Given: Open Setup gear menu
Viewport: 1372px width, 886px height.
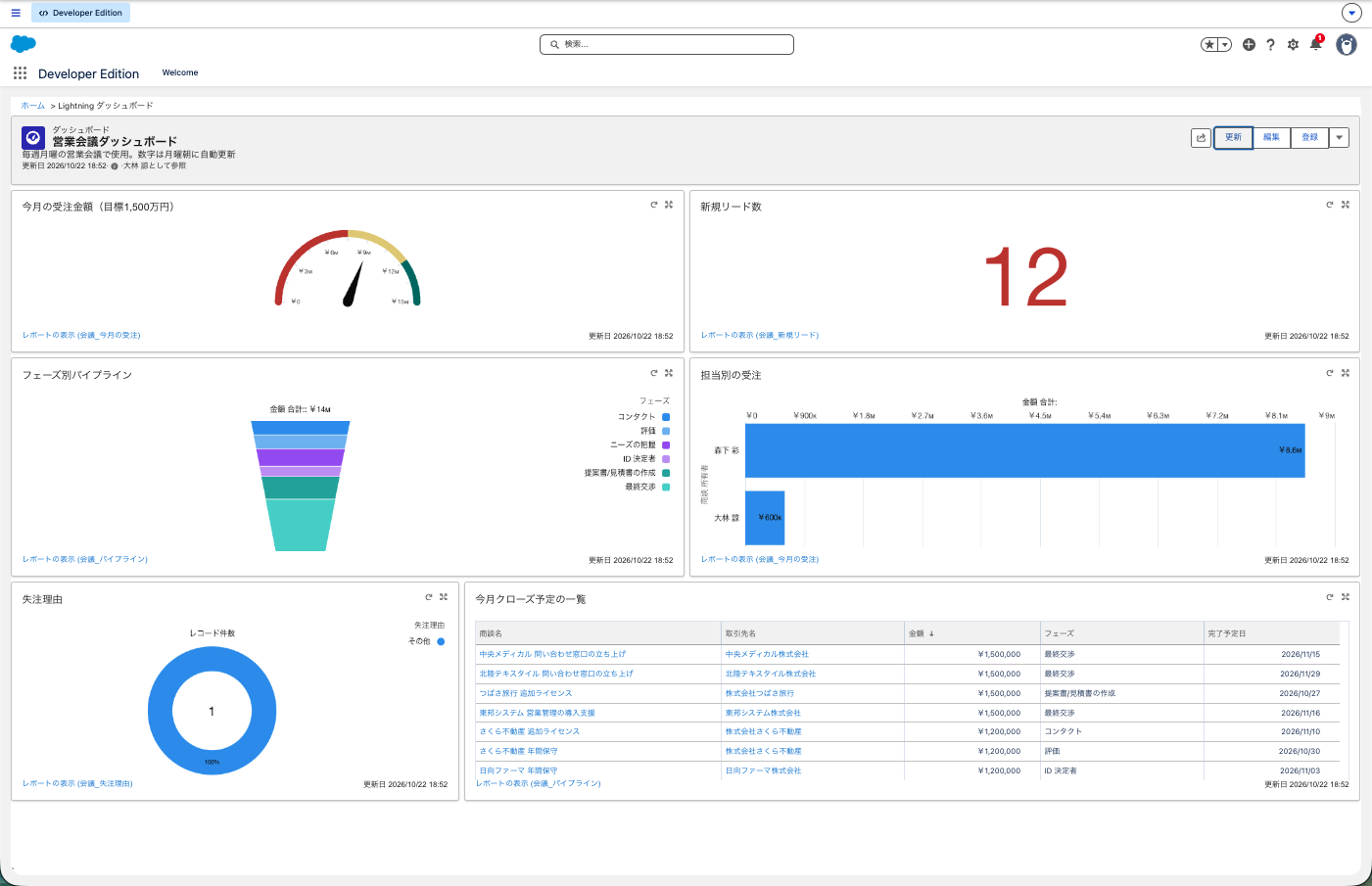Looking at the screenshot, I should click(x=1293, y=44).
